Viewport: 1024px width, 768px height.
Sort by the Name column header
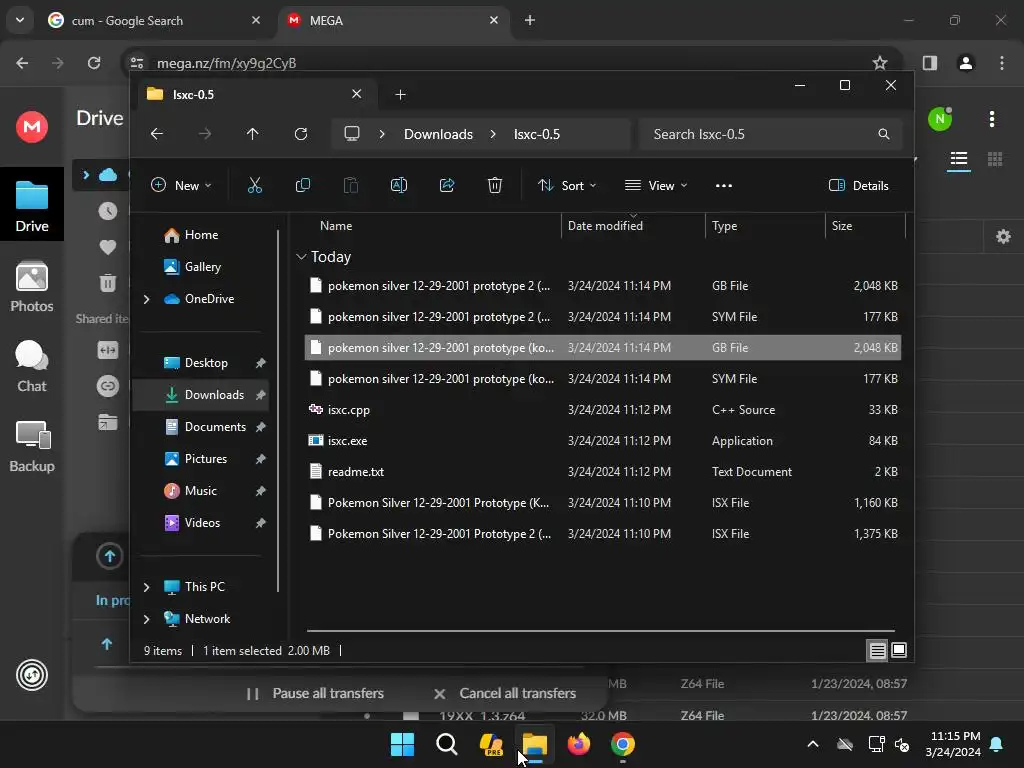tap(336, 225)
